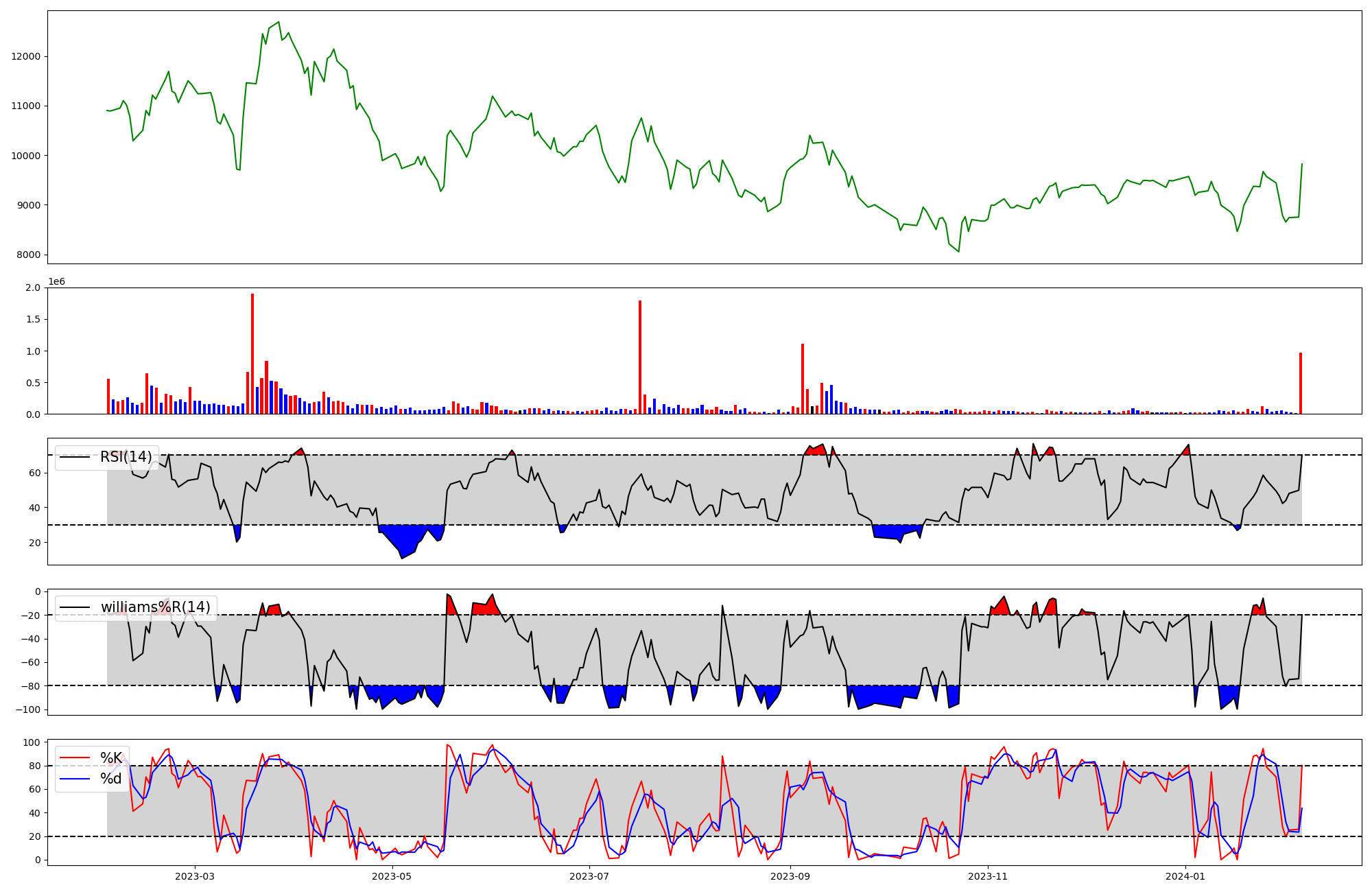The width and height of the screenshot is (1372, 892).
Task: Select the blue %d legend entry
Action: pyautogui.click(x=110, y=779)
